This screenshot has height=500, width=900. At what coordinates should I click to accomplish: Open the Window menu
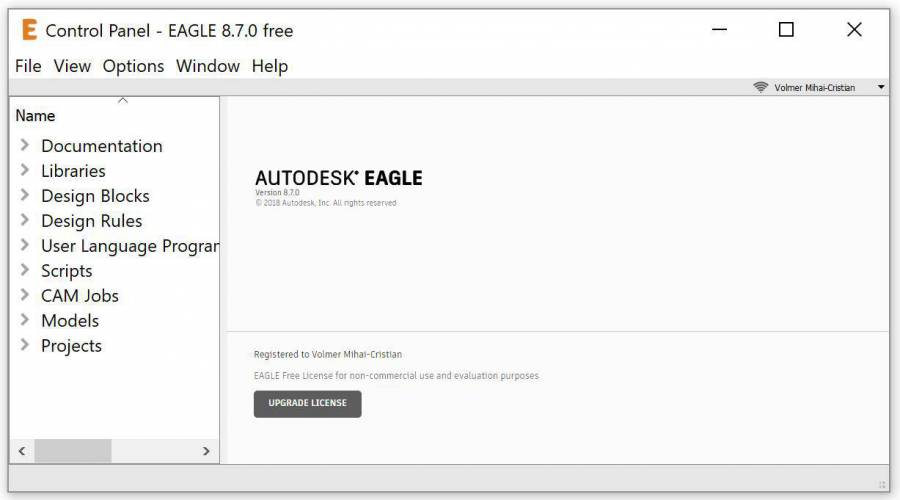click(x=208, y=66)
